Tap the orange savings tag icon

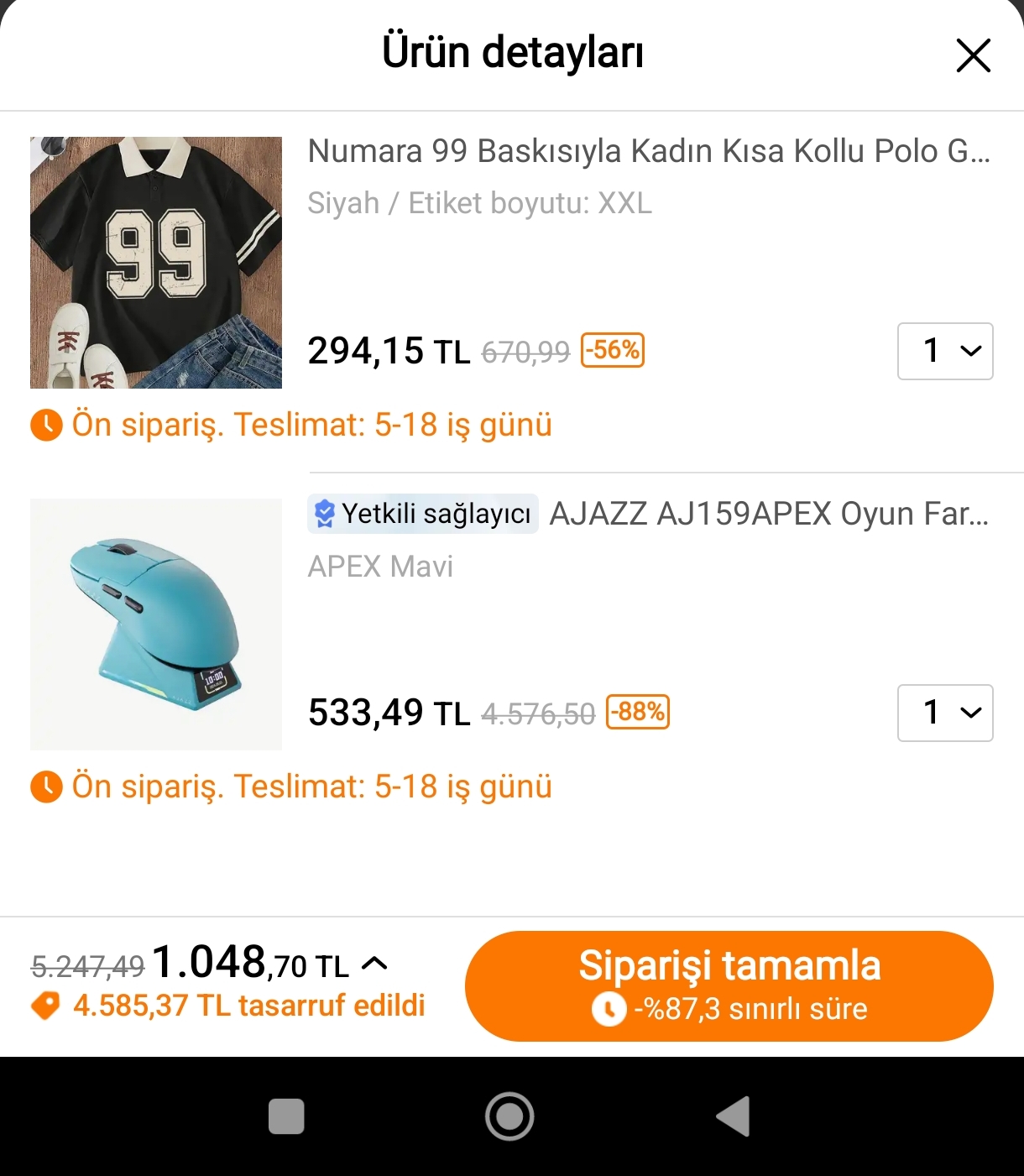tap(45, 1006)
